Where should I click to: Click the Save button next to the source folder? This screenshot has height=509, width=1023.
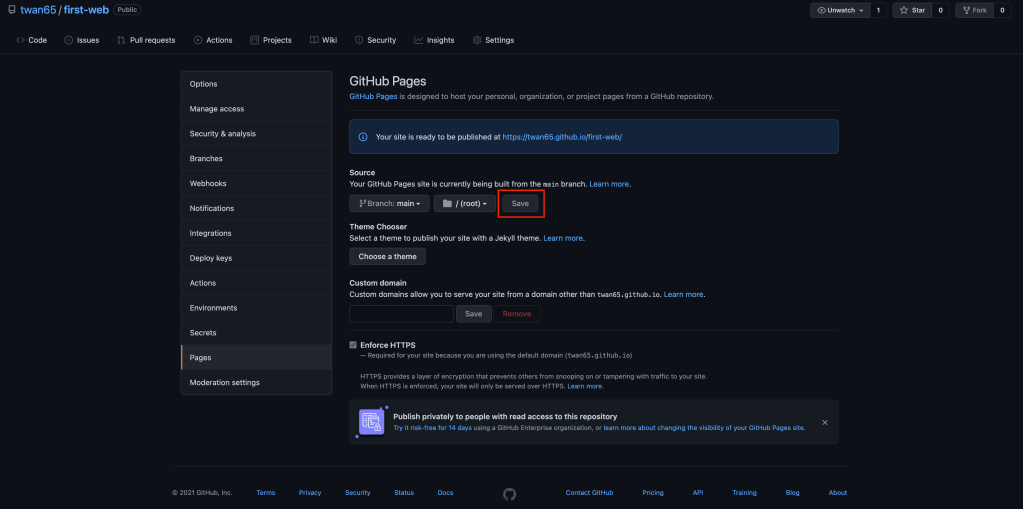click(520, 203)
